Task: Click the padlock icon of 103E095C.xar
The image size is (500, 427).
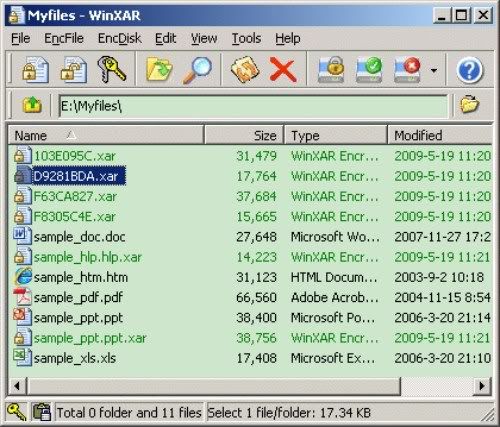Action: [22, 155]
